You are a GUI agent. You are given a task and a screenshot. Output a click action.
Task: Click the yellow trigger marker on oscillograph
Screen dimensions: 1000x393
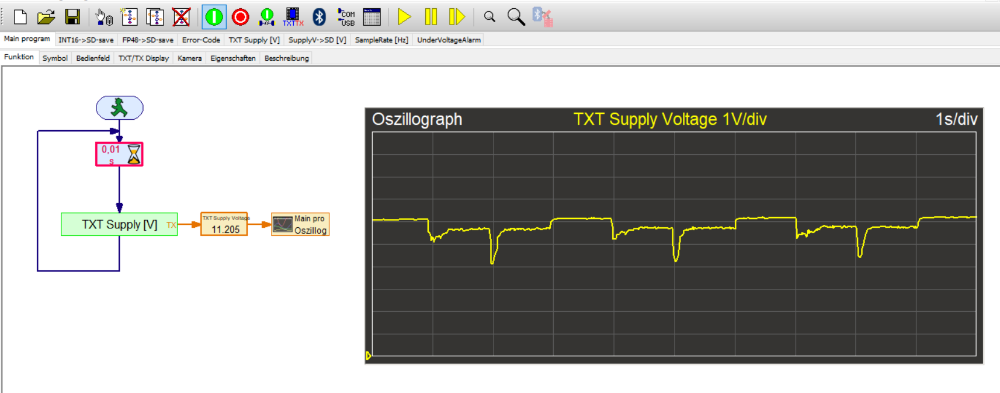pyautogui.click(x=369, y=355)
